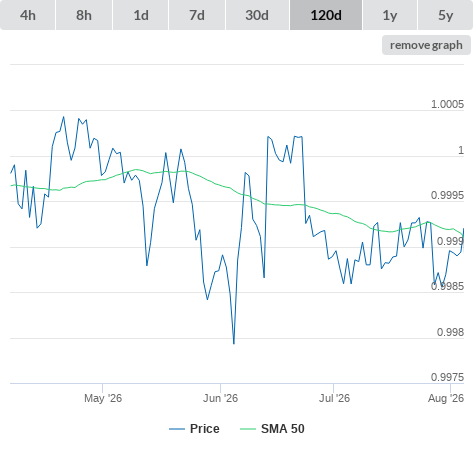The image size is (474, 455).
Task: Click the 0.998 y-axis label
Action: coord(450,332)
